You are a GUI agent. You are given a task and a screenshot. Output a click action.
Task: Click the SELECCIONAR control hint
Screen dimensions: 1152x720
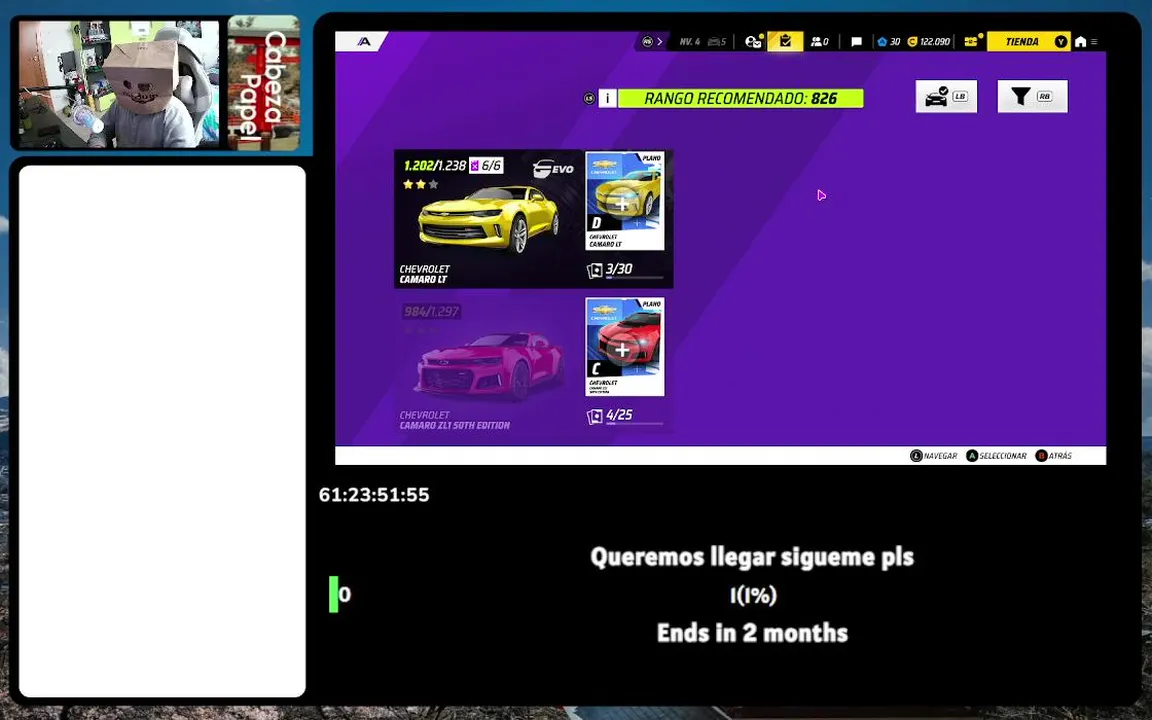[x=996, y=456]
